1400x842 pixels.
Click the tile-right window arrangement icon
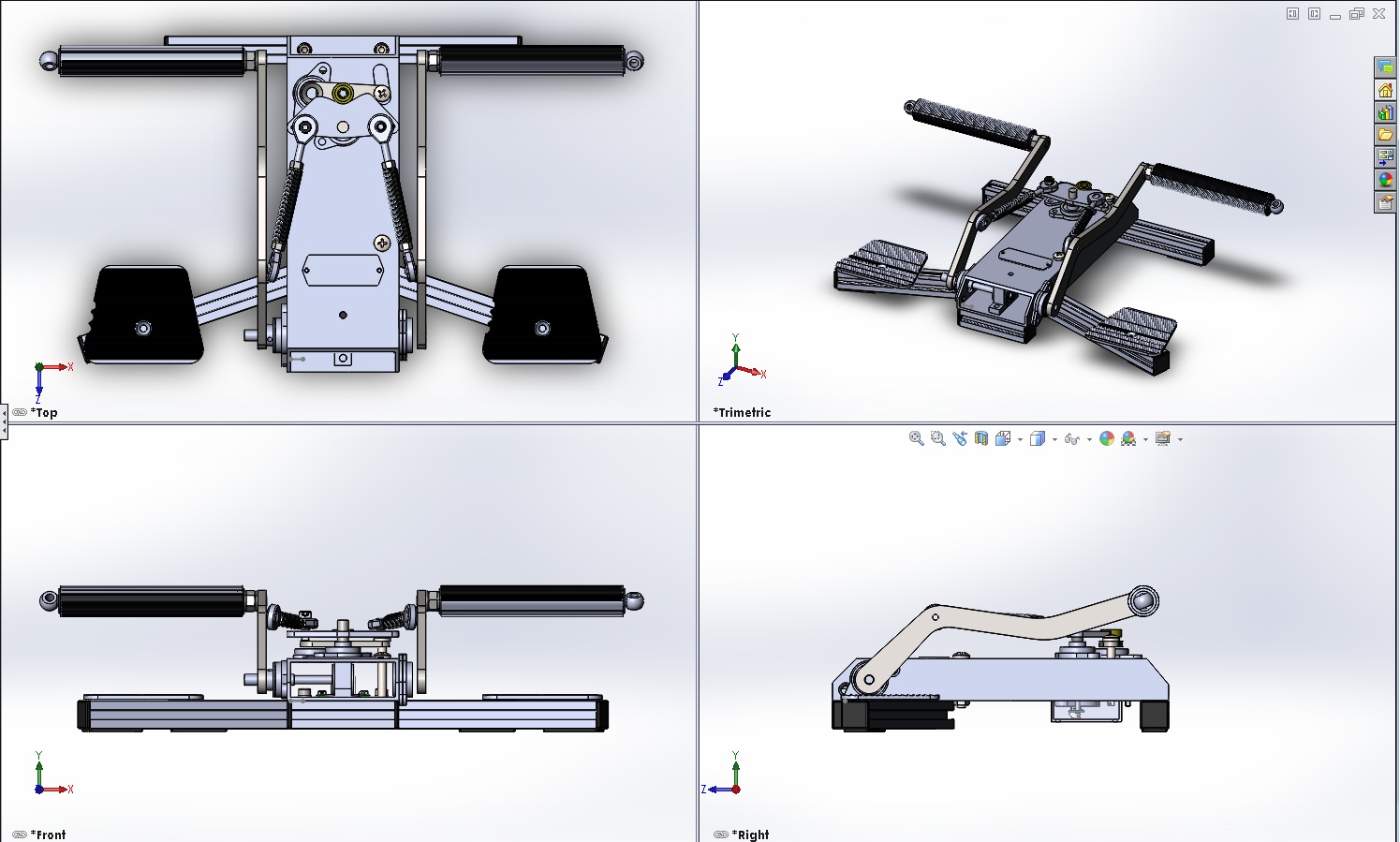(1315, 14)
